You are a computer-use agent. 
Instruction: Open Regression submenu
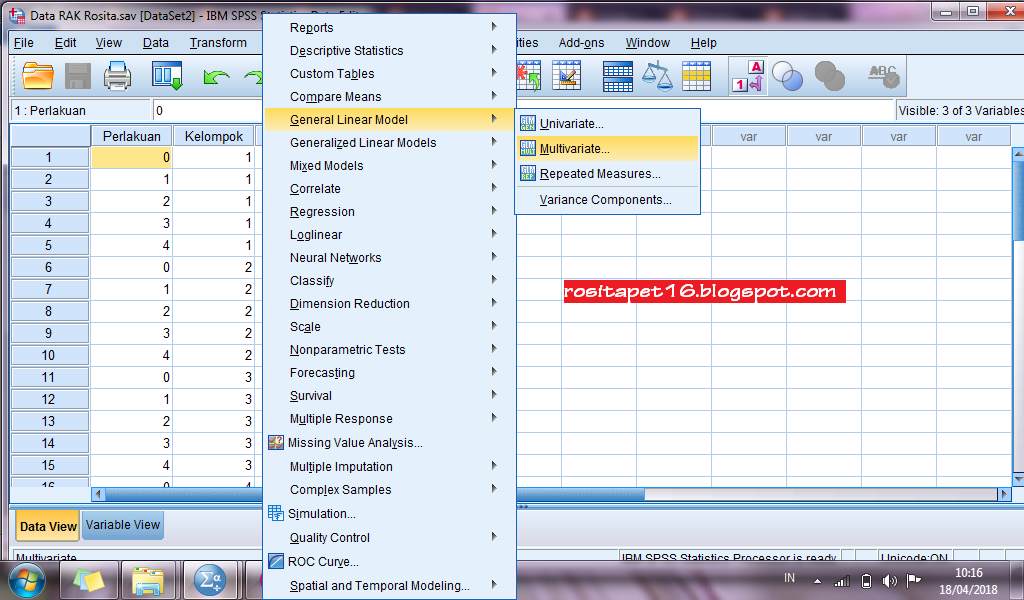(390, 212)
